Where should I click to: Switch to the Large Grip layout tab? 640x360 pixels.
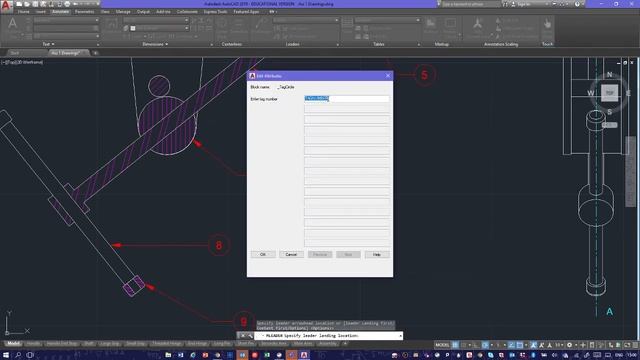[x=110, y=344]
